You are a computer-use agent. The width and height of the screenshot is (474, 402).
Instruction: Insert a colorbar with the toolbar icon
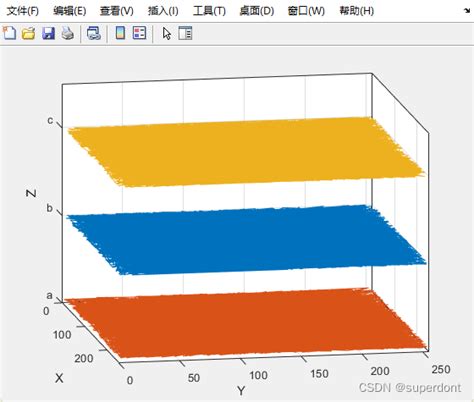(x=120, y=33)
